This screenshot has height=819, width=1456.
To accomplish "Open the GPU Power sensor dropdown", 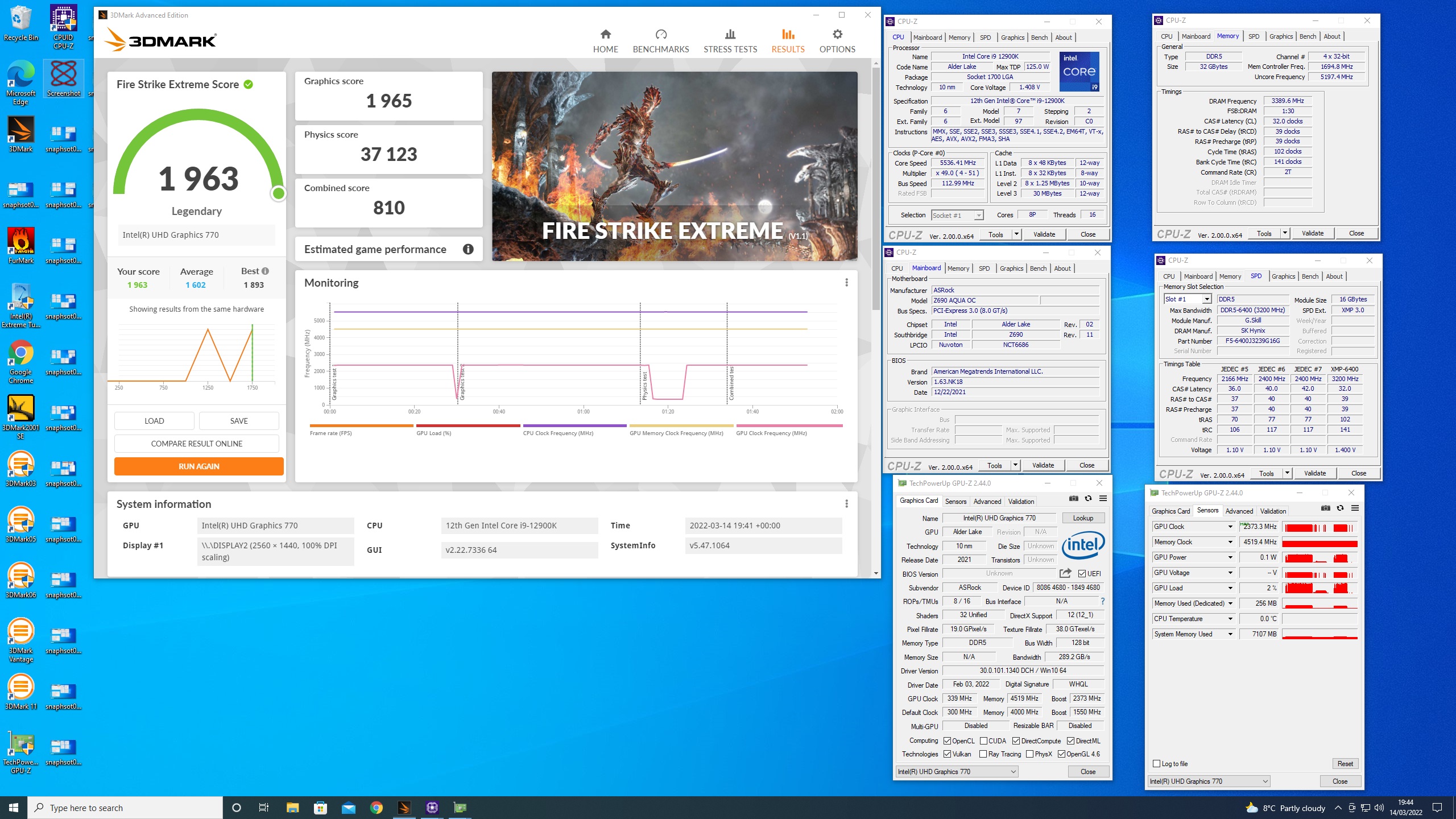I will pyautogui.click(x=1230, y=557).
